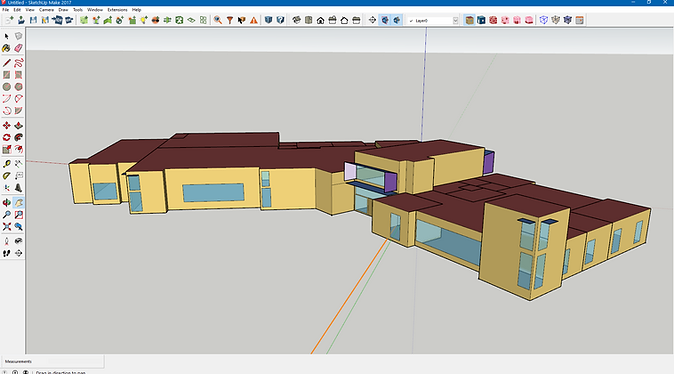Open the Camera menu
The image size is (674, 374).
coord(46,9)
